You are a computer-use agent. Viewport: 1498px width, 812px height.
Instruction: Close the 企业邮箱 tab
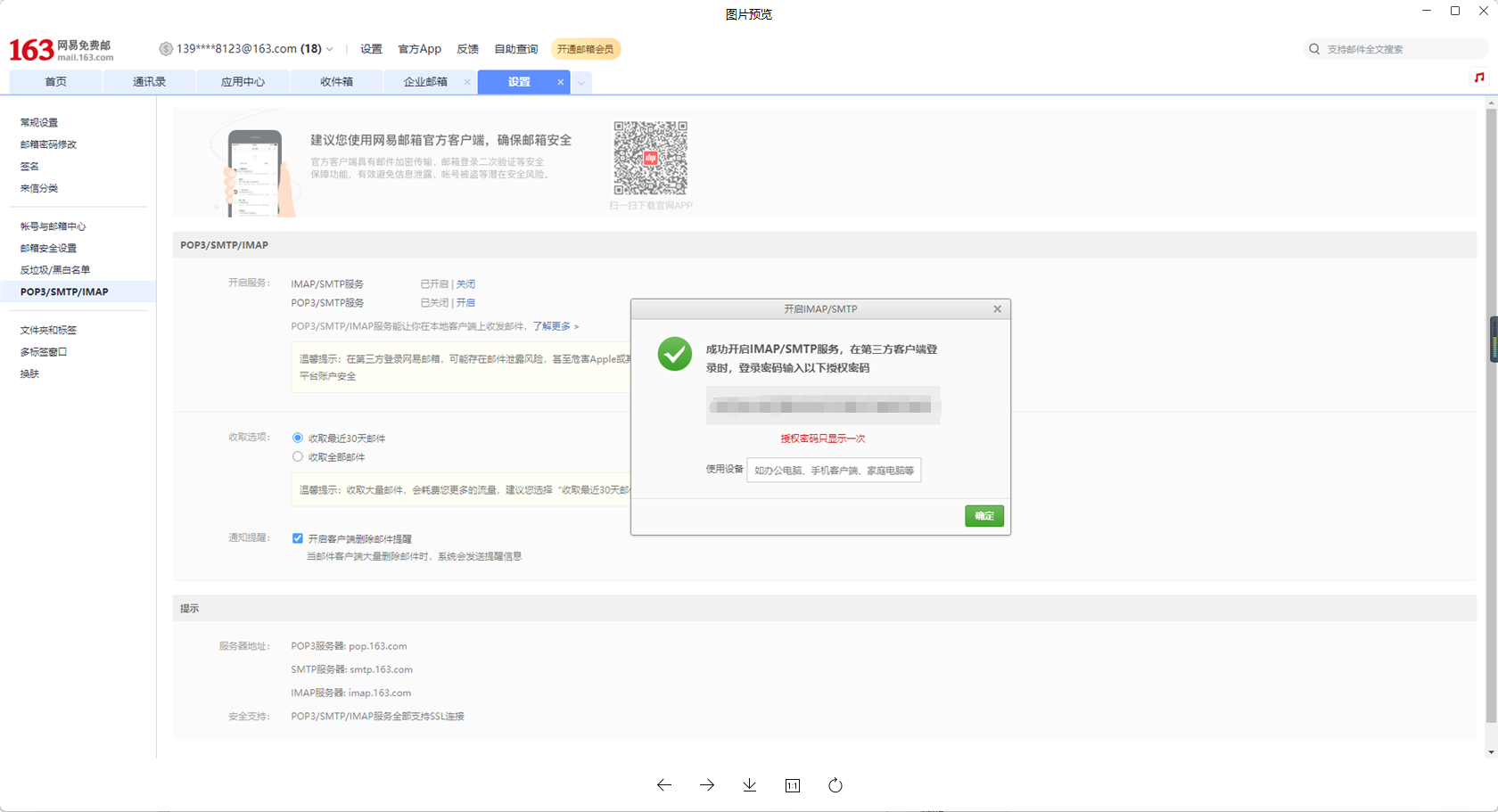[467, 82]
